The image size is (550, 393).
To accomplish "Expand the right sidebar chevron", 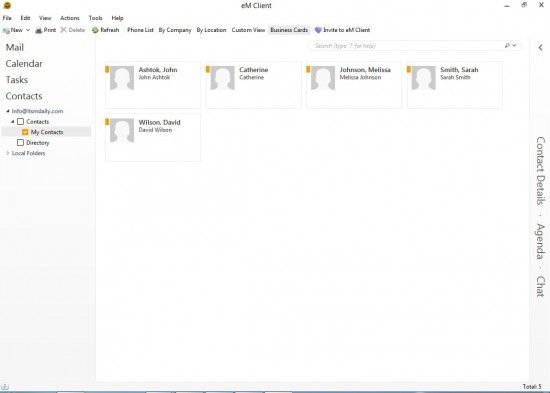I will tap(541, 47).
